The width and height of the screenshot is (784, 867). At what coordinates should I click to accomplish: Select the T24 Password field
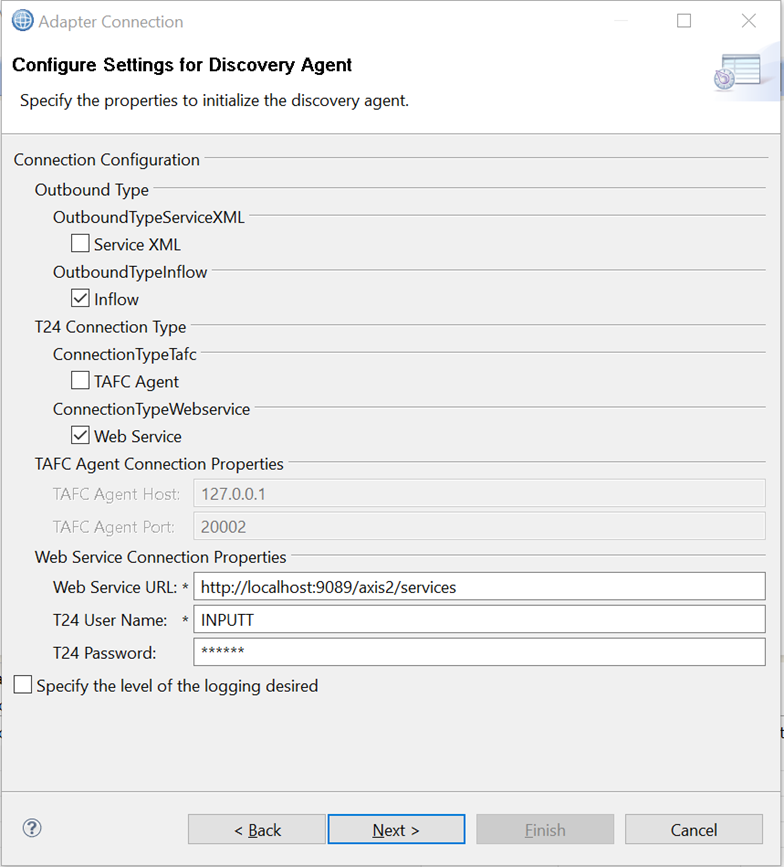[x=478, y=652]
